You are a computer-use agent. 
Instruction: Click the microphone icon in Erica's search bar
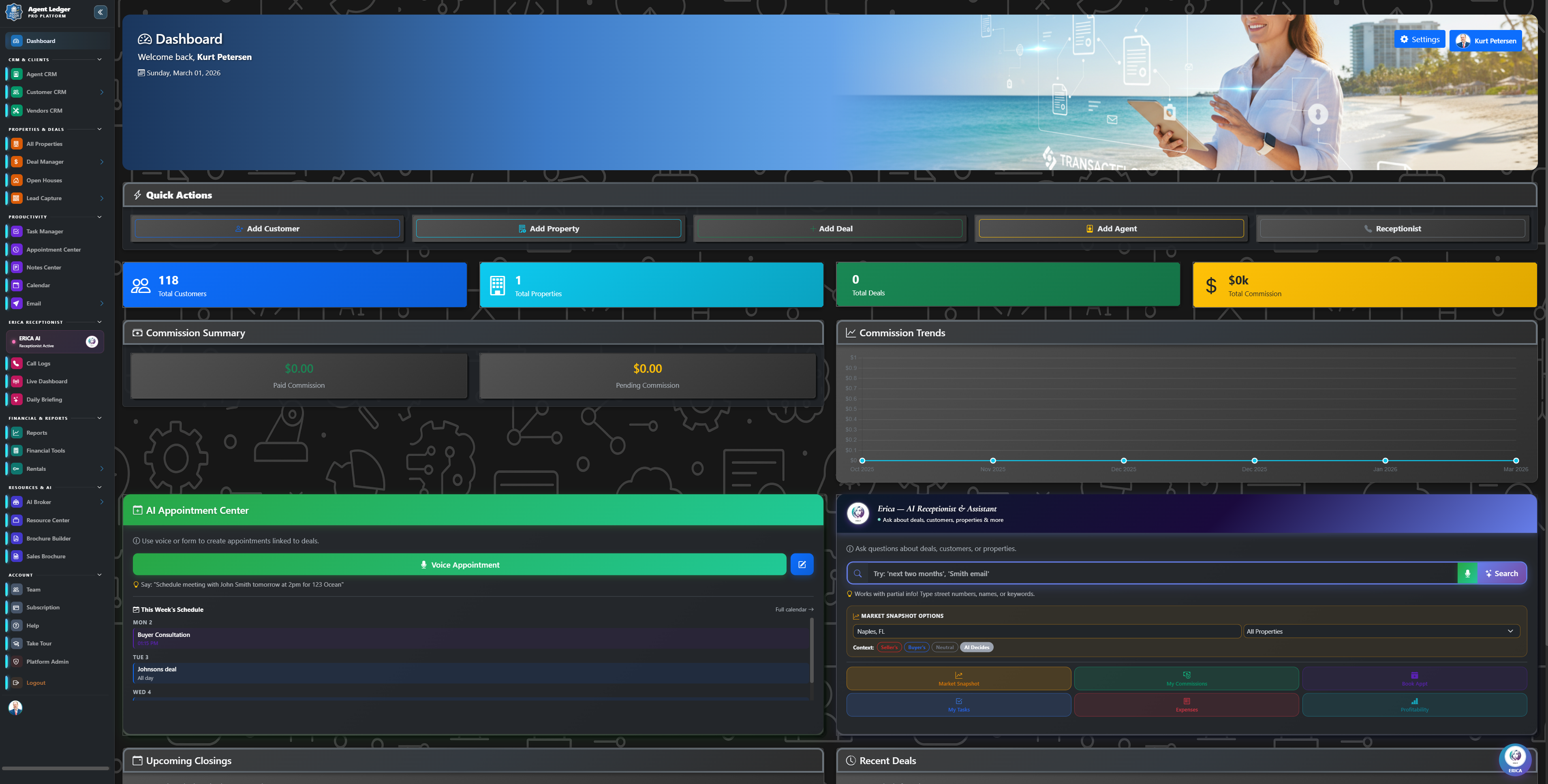[1467, 573]
